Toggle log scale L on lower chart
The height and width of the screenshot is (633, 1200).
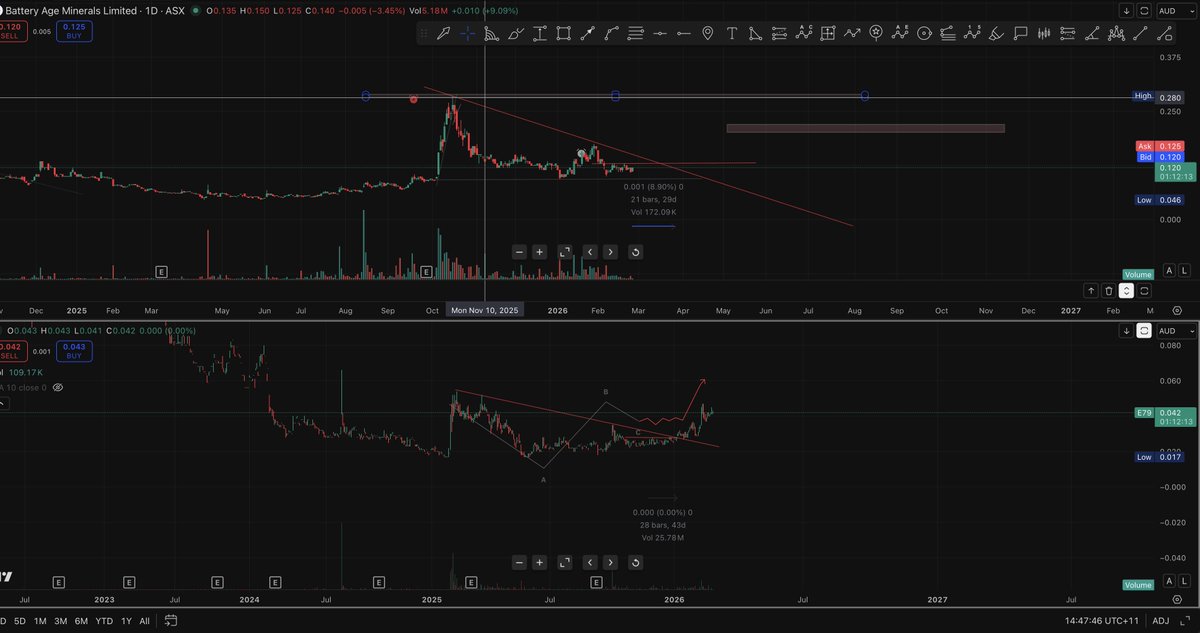click(x=1184, y=582)
